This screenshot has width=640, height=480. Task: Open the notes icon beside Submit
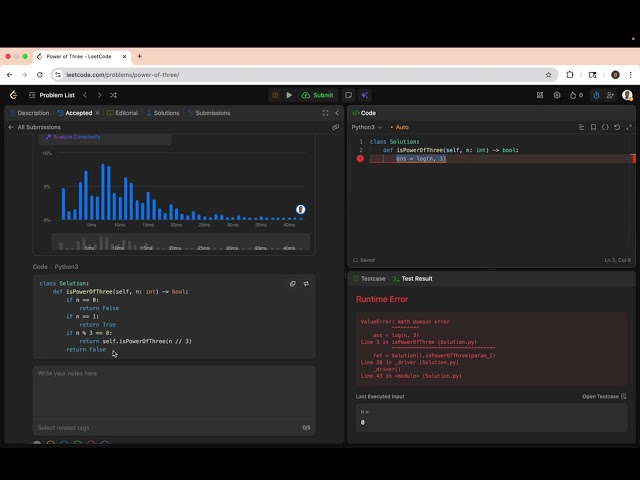point(348,95)
